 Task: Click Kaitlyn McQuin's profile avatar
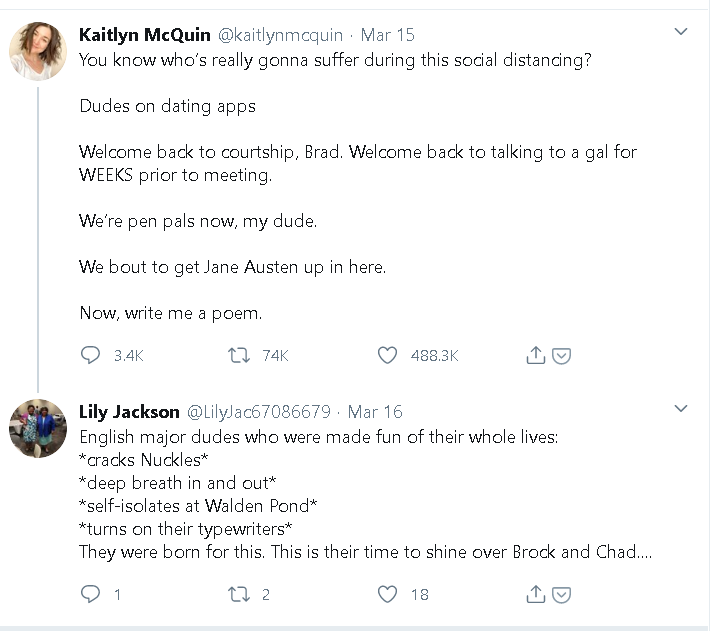click(38, 50)
